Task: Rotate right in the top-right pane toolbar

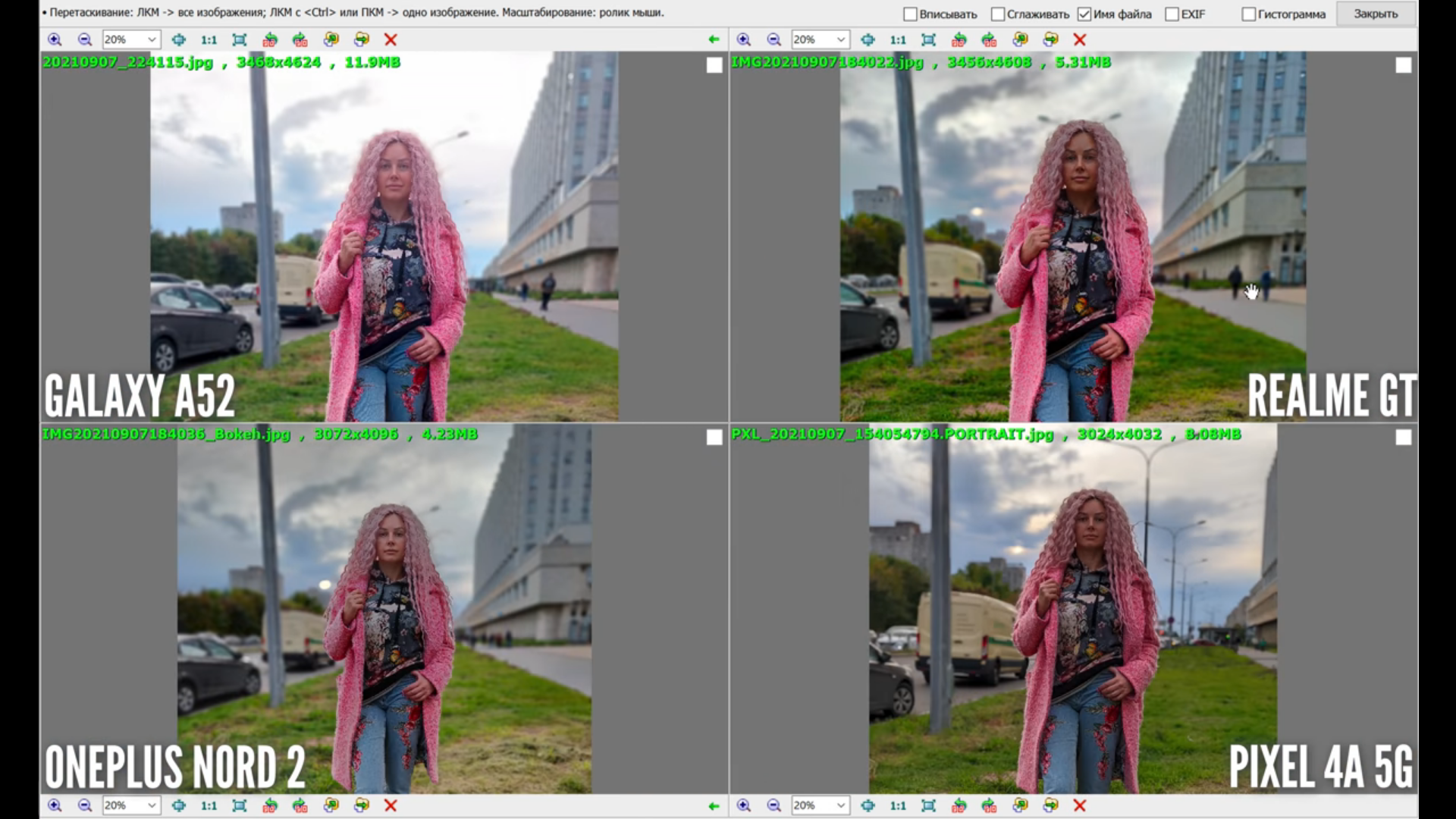Action: pos(989,39)
